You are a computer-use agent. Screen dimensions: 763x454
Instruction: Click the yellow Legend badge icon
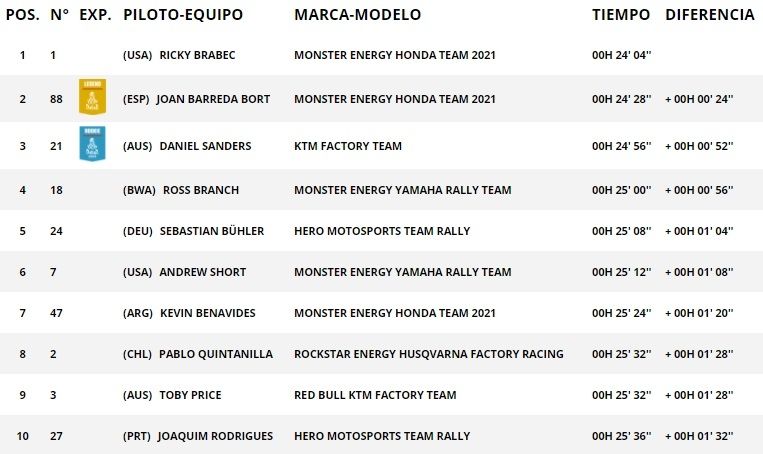coord(92,97)
